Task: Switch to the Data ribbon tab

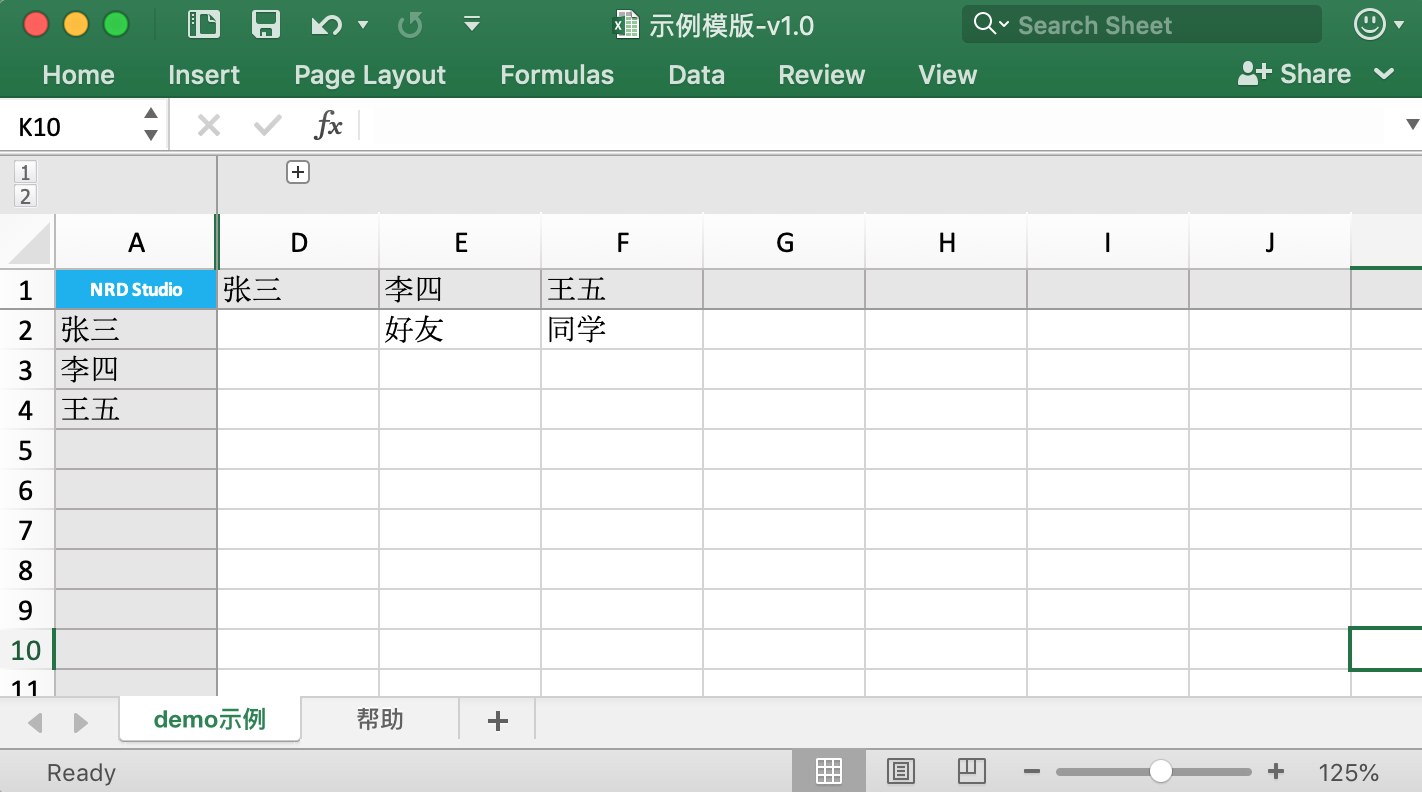Action: click(x=696, y=74)
